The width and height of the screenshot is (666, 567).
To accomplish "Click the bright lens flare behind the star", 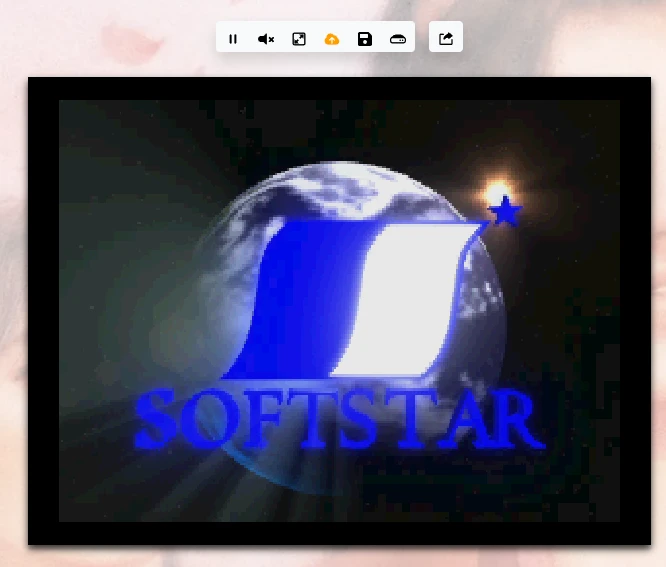I will click(495, 190).
